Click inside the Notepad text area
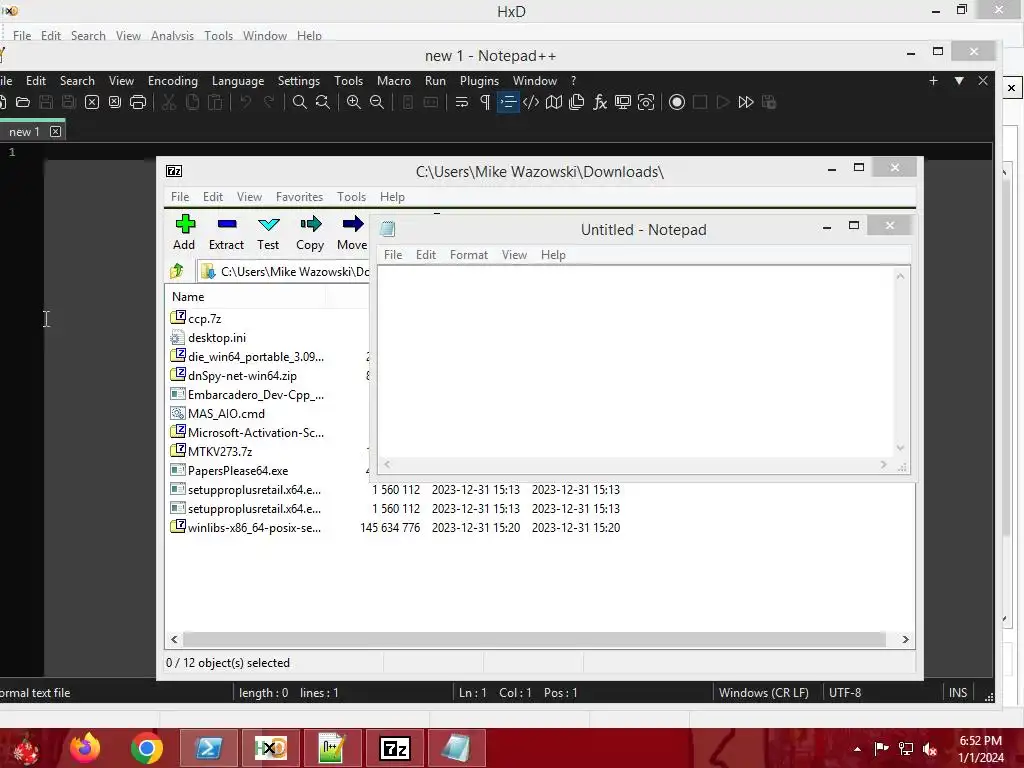 coord(635,362)
